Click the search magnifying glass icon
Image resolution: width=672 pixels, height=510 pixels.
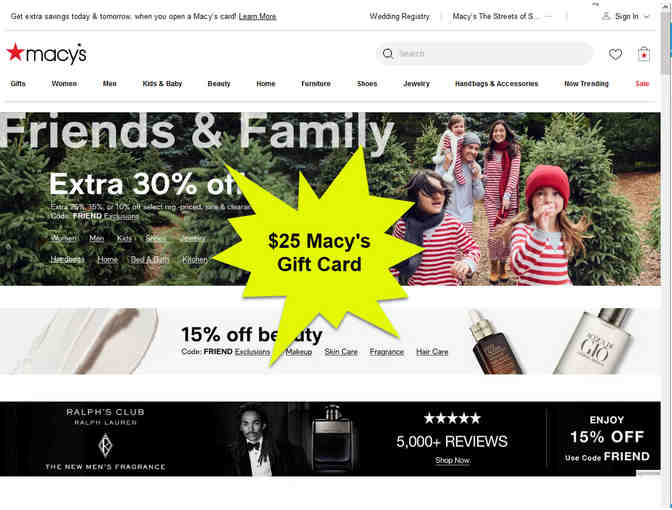click(388, 54)
